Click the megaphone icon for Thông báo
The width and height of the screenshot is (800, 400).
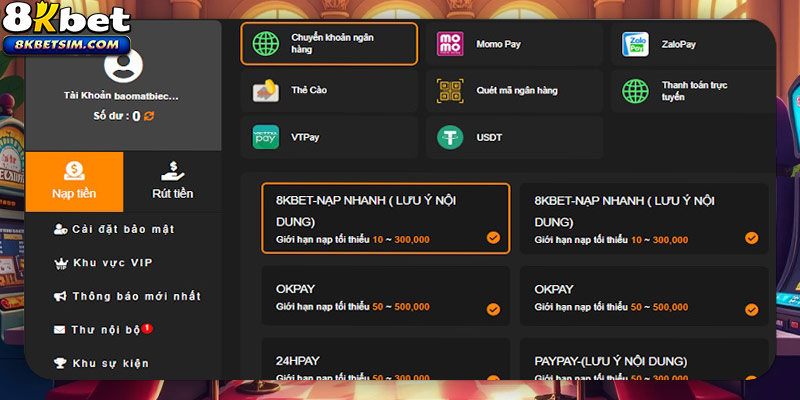[x=60, y=296]
